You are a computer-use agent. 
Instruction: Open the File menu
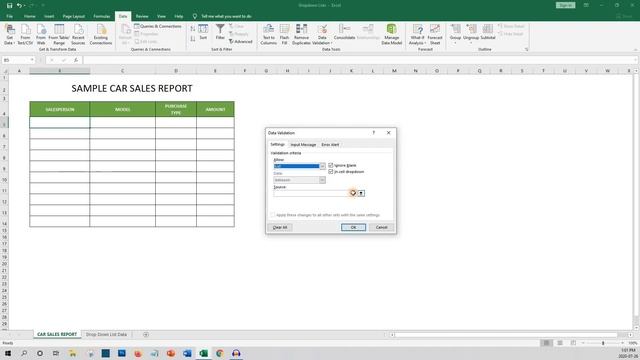[x=9, y=16]
